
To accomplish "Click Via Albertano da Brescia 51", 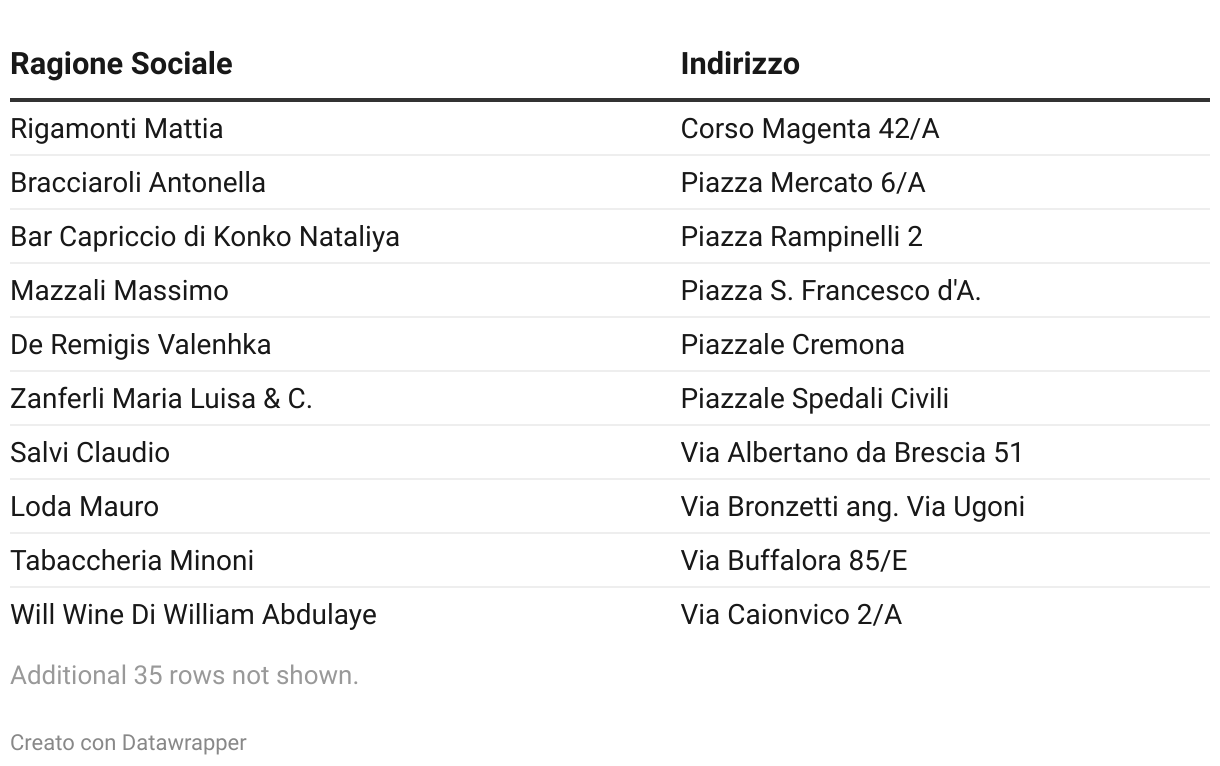I will pos(852,452).
